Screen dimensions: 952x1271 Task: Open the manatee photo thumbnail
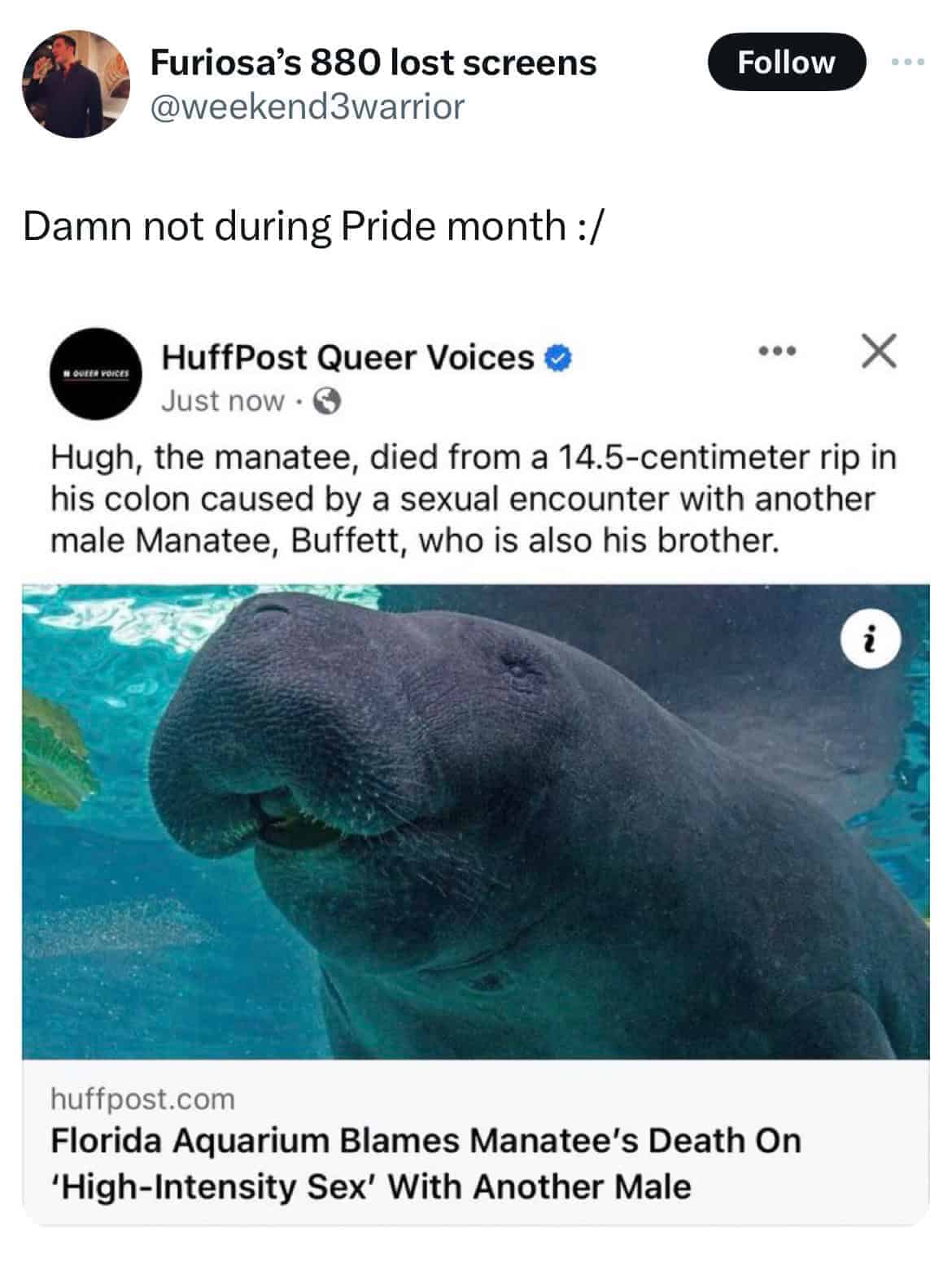476,822
